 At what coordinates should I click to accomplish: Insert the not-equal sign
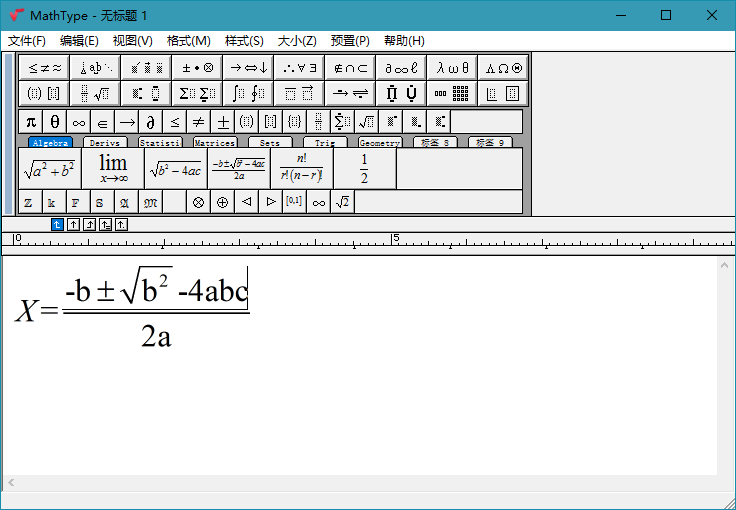click(x=199, y=122)
